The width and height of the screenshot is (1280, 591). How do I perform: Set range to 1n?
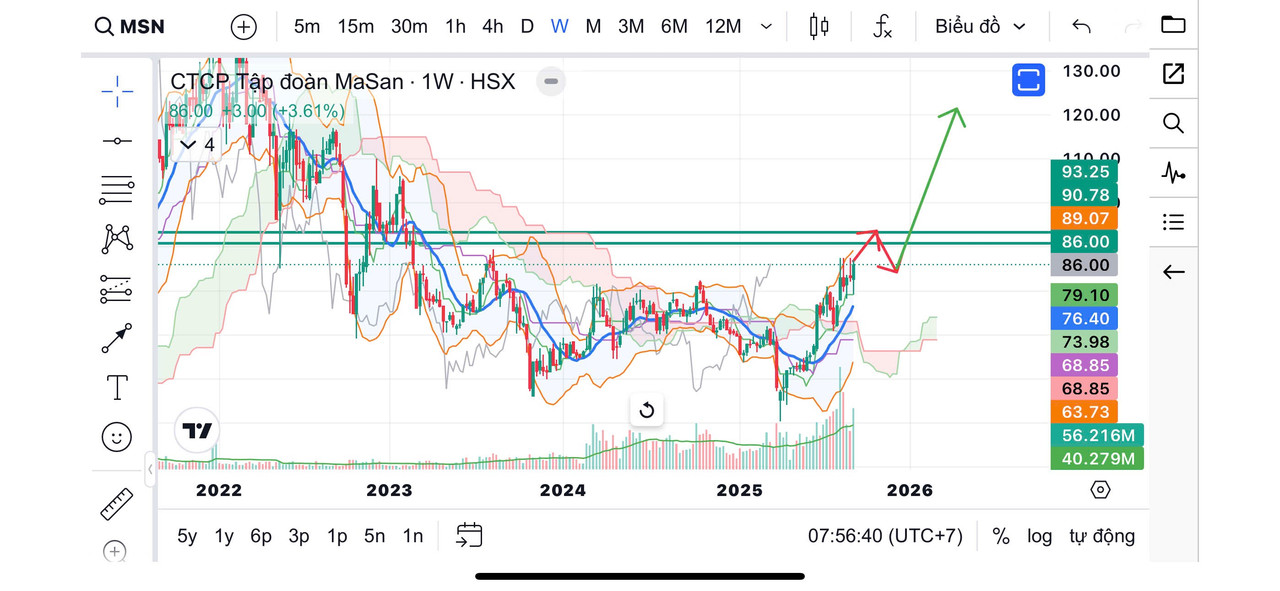[x=413, y=536]
